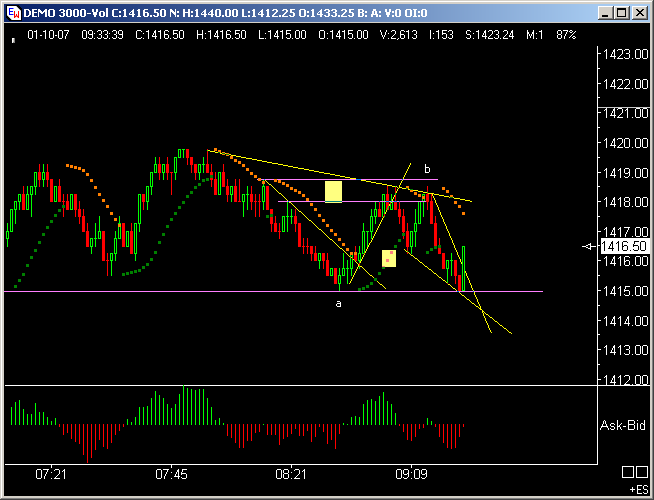This screenshot has height=500, width=654.
Task: Click the 1412.00 price scale label
Action: click(626, 379)
